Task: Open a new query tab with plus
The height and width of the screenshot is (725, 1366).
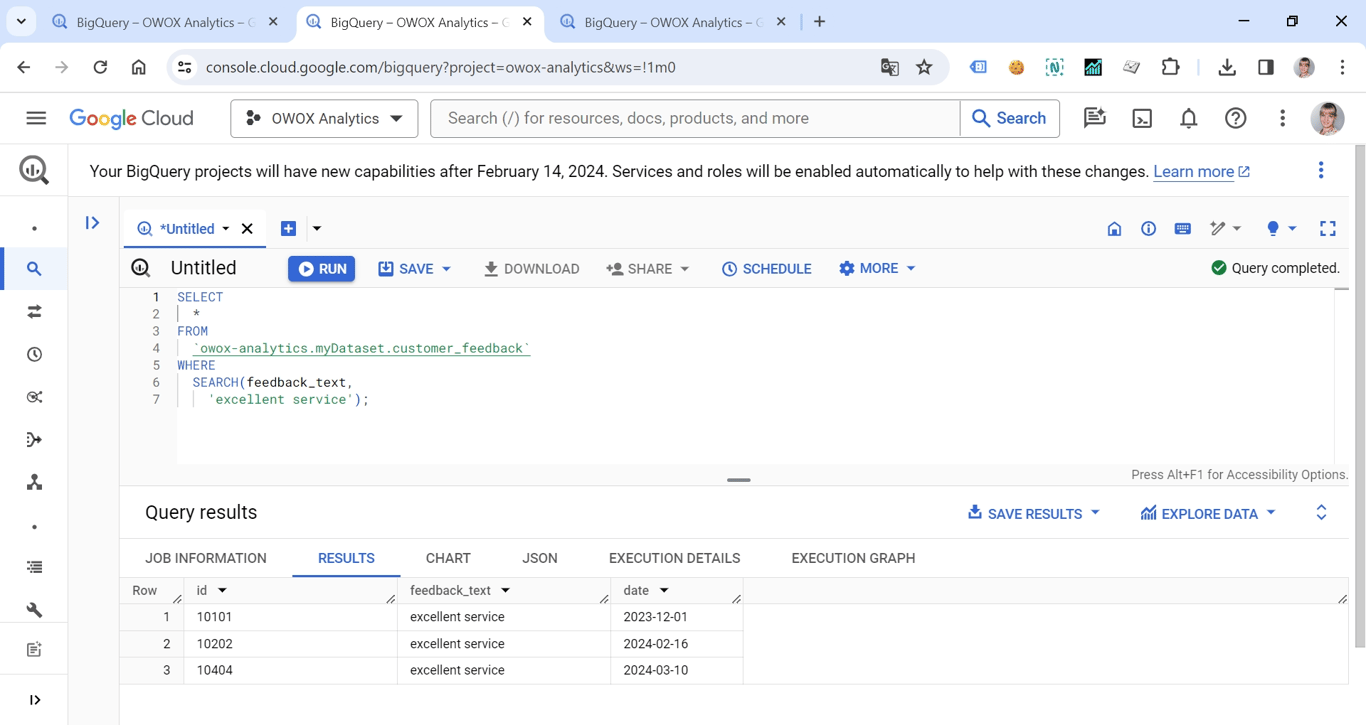Action: tap(288, 229)
